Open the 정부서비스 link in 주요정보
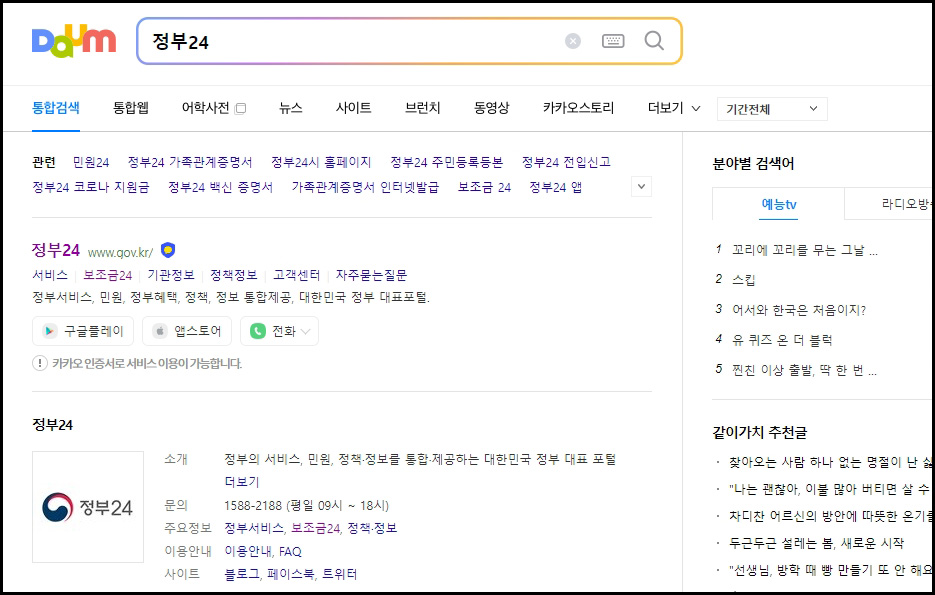The image size is (935, 595). (254, 528)
